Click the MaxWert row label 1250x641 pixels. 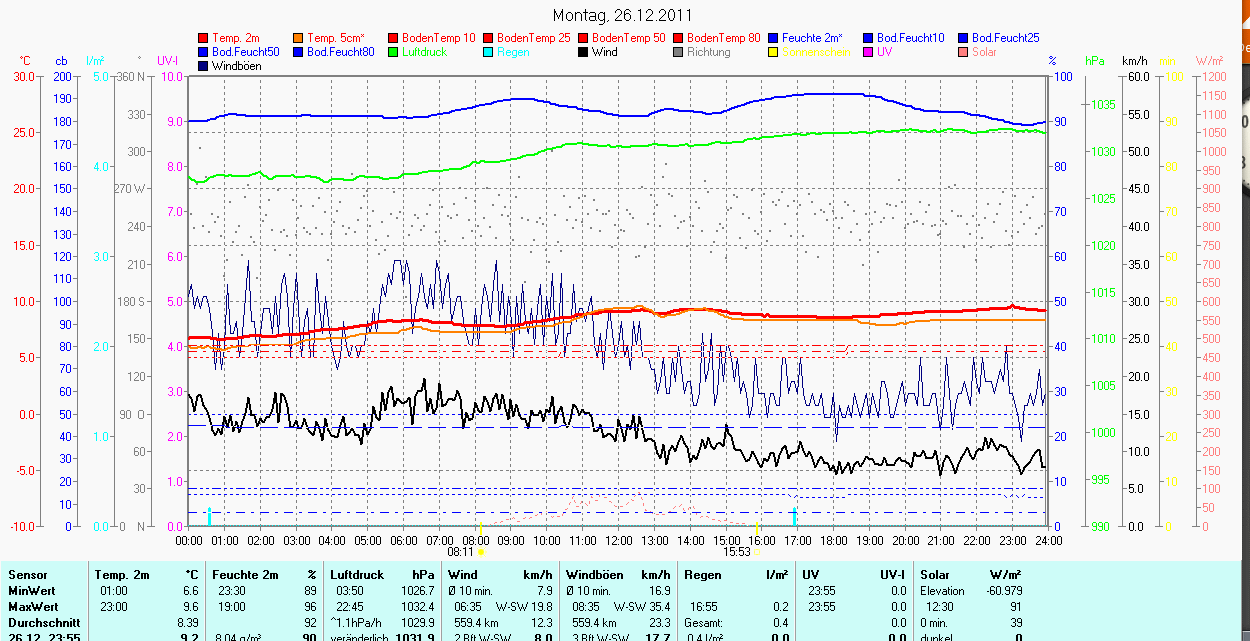click(x=32, y=607)
